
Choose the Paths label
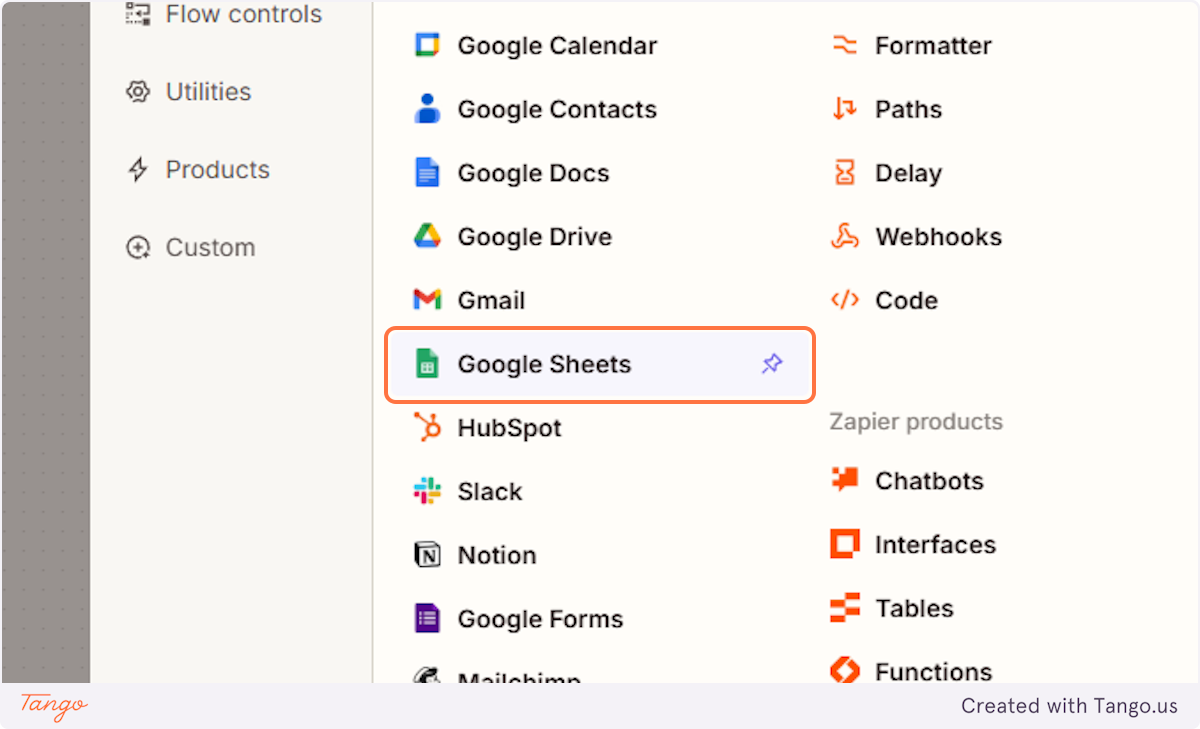(x=908, y=109)
